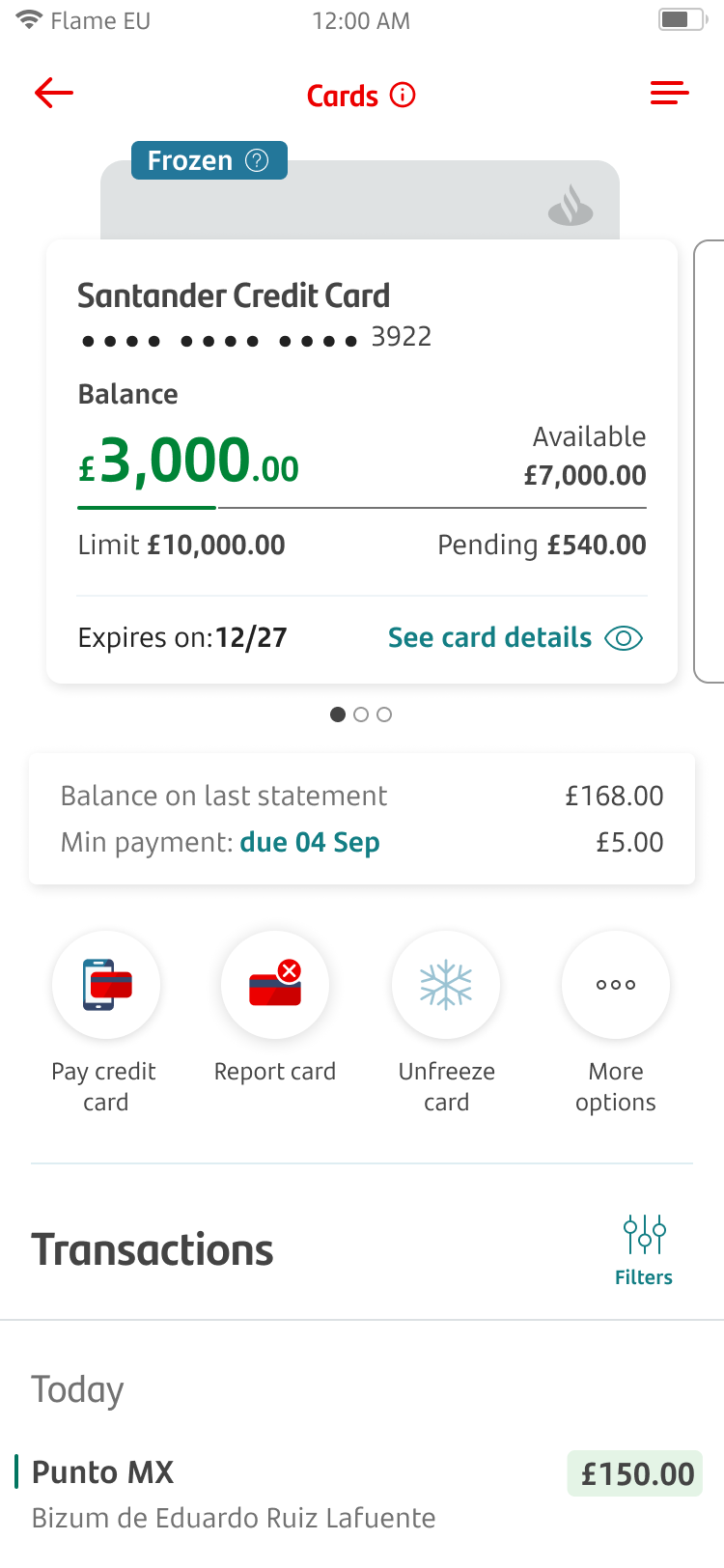Open the last statement balance panel
The height and width of the screenshot is (1568, 724).
click(x=362, y=819)
